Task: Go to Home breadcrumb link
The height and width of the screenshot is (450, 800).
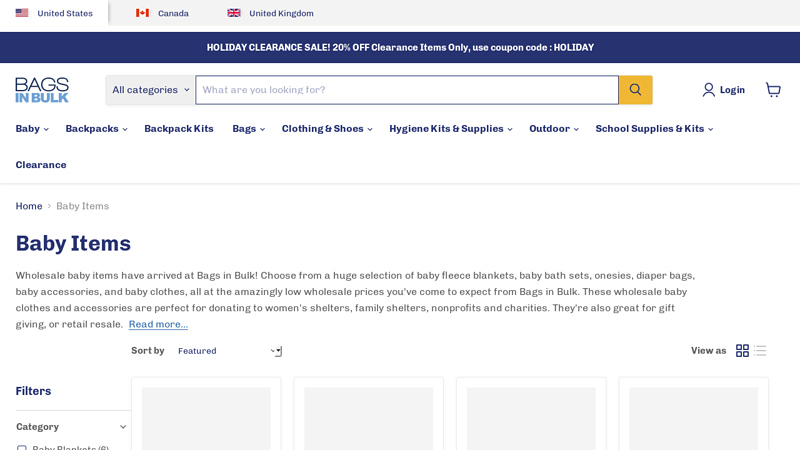Action: 29,206
